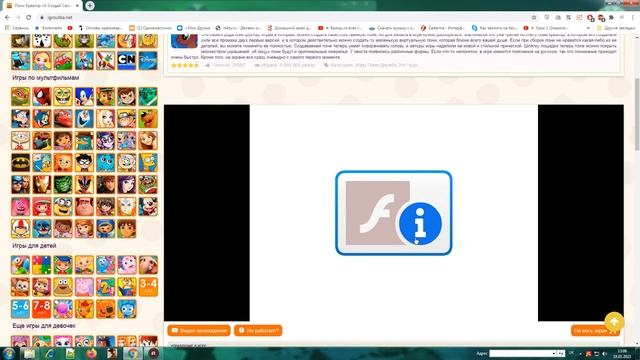640x360 pixels.
Task: Open games for ages 5-6 icon
Action: click(20, 309)
